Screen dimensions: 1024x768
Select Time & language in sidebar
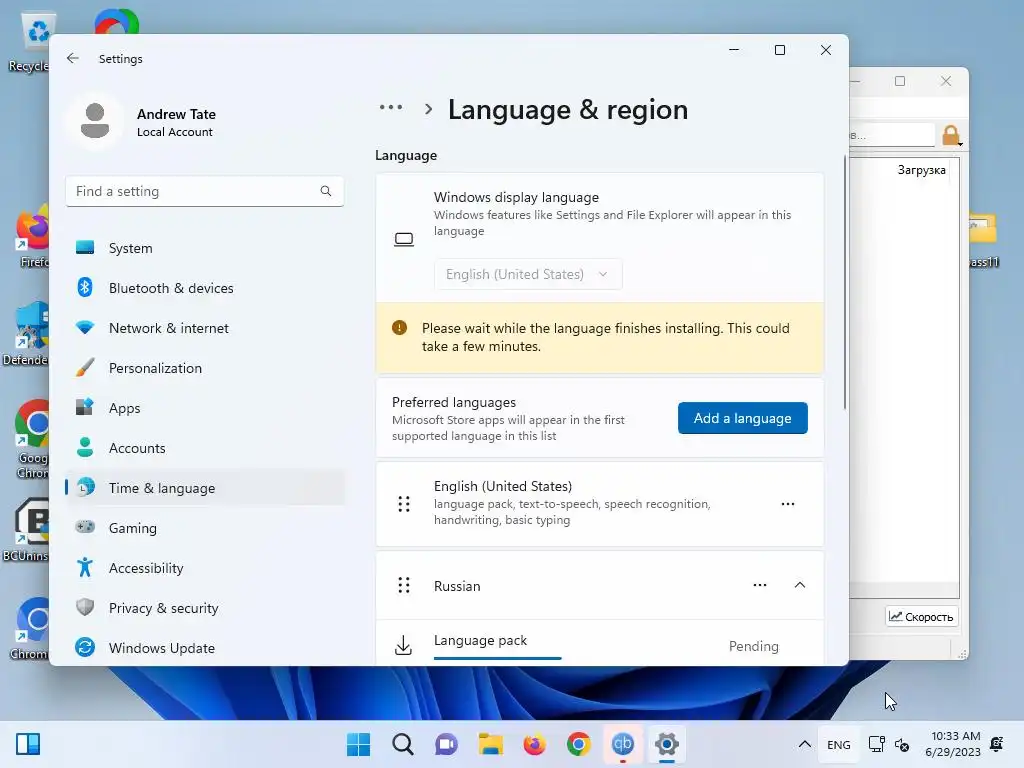point(204,488)
